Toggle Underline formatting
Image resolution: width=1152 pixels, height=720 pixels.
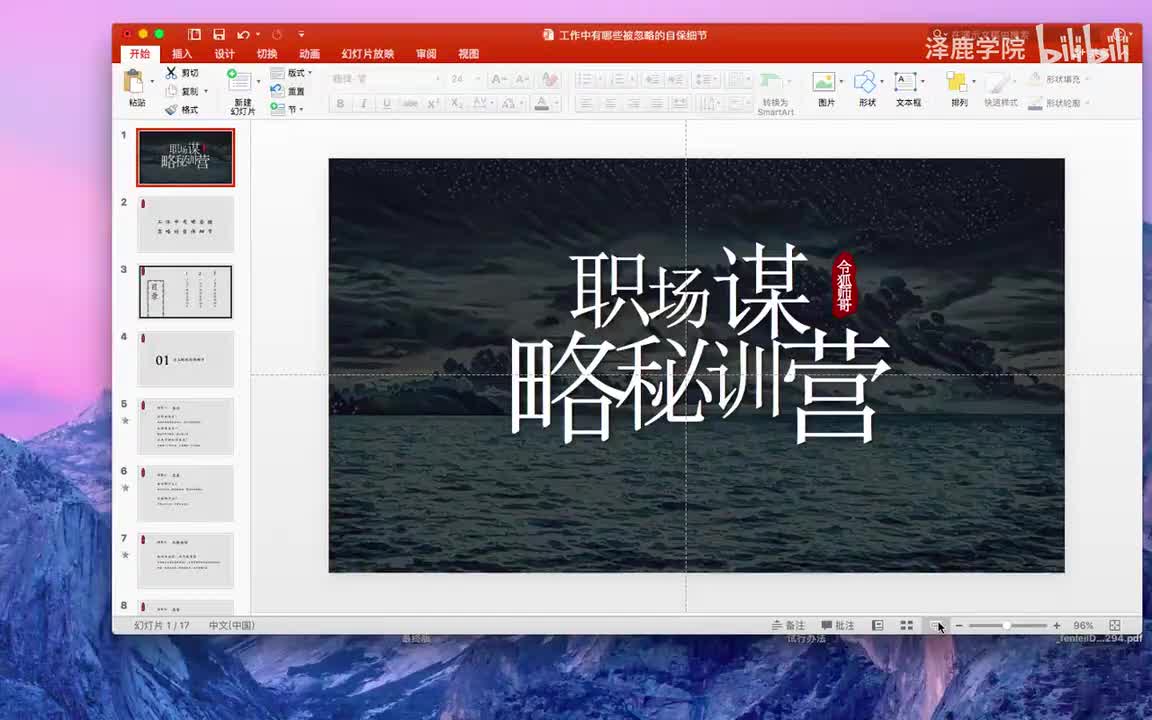(386, 104)
